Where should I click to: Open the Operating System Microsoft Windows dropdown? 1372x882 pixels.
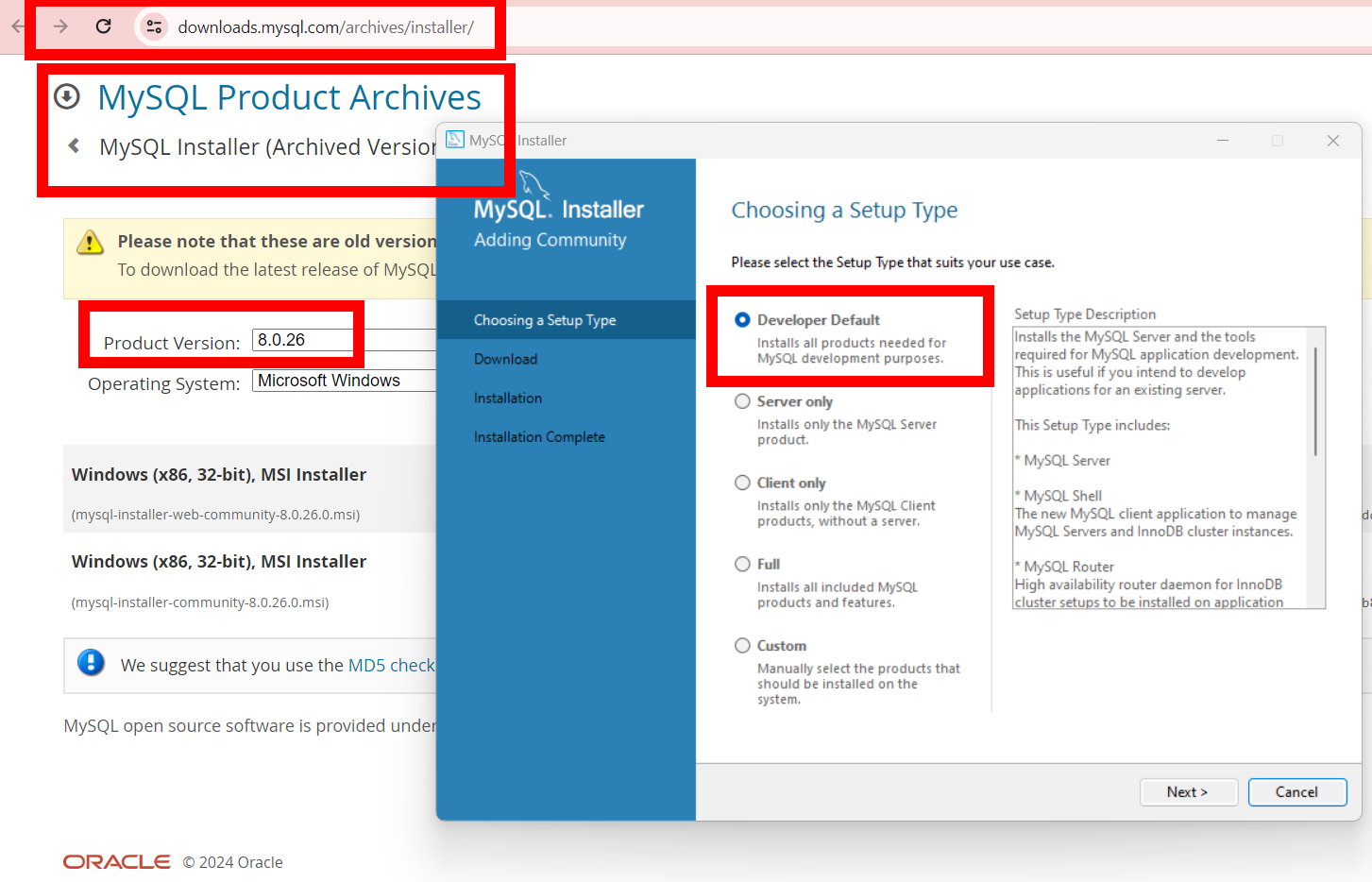344,381
